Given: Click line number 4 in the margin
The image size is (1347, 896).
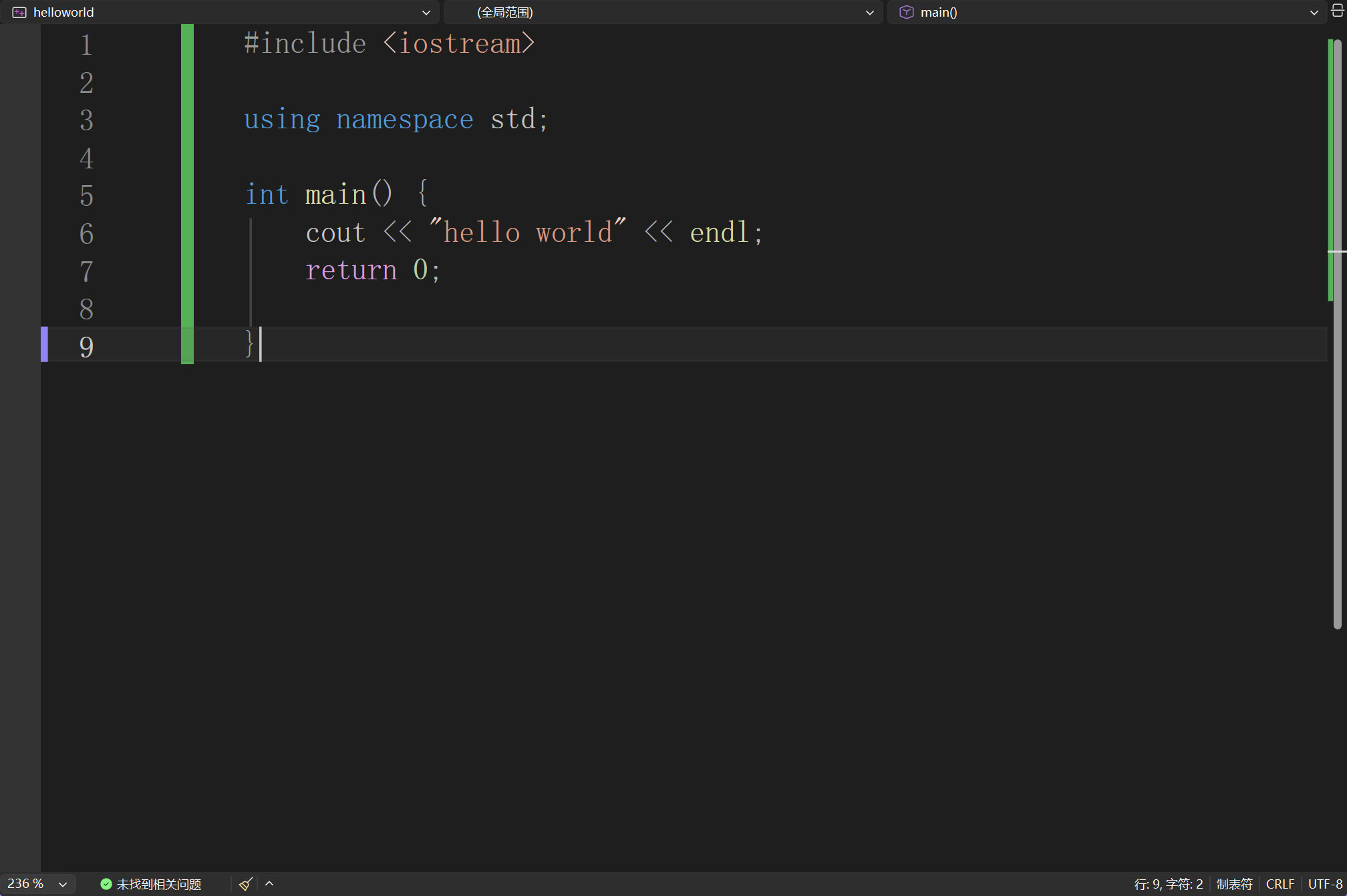Looking at the screenshot, I should pos(86,158).
